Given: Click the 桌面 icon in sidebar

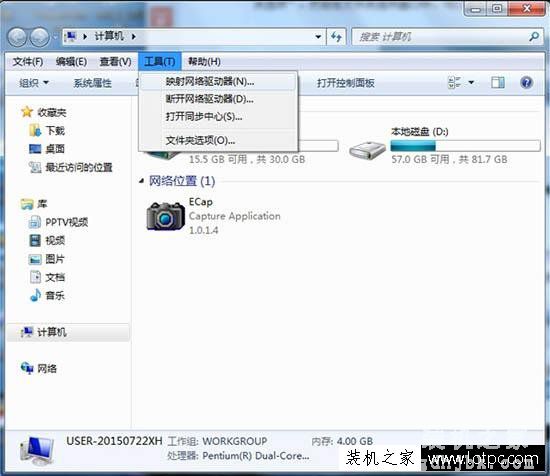Looking at the screenshot, I should (x=35, y=149).
